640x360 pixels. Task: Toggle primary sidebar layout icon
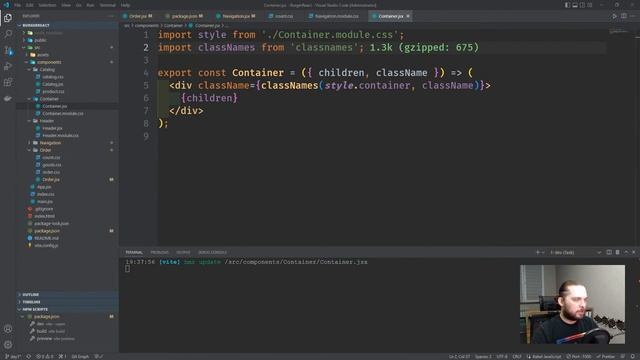(567, 5)
